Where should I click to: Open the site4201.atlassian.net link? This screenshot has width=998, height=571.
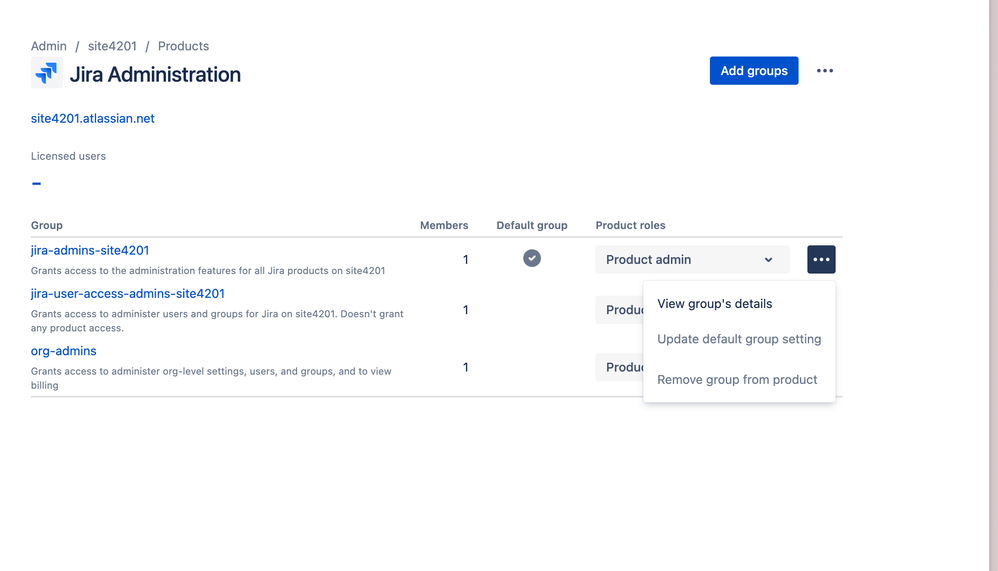(x=93, y=118)
